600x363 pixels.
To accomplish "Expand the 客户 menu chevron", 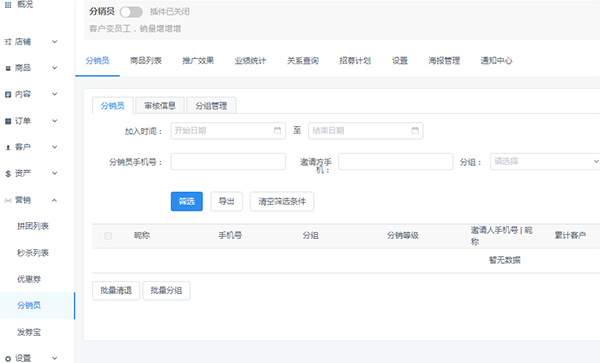I will click(x=55, y=147).
